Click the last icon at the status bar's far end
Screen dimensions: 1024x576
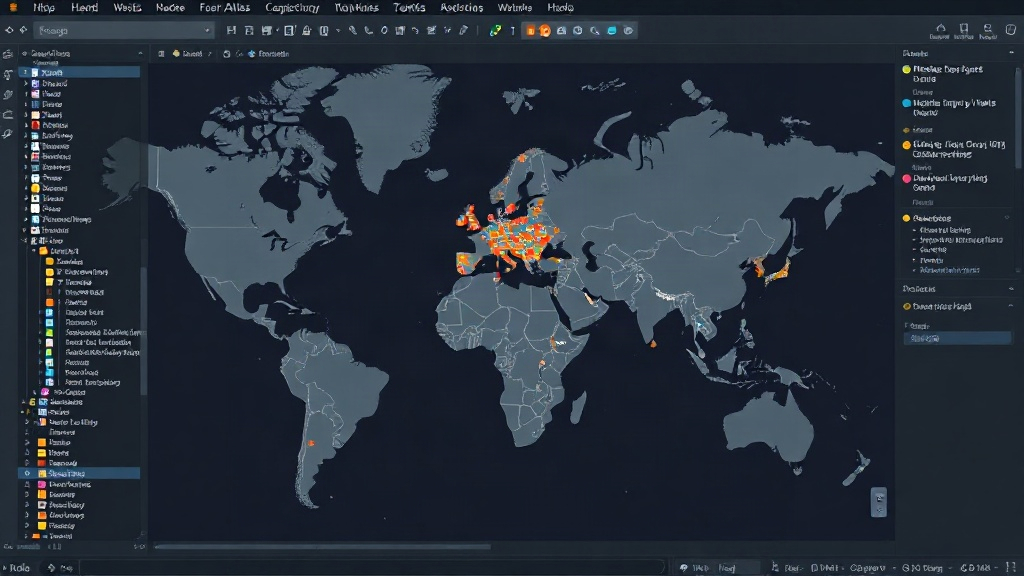tap(1011, 568)
